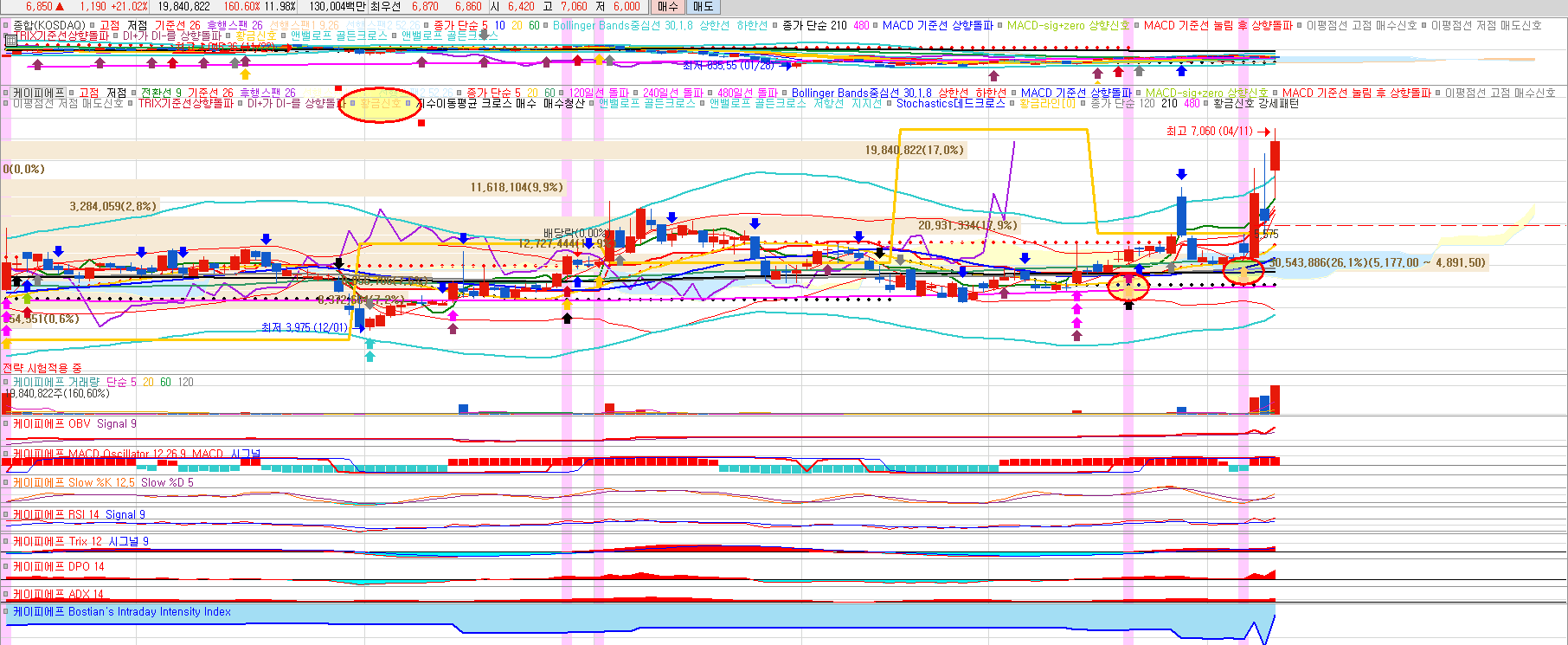1568x645 pixels.
Task: Toggle the square marker beside RSI 14
Action: (x=6, y=515)
